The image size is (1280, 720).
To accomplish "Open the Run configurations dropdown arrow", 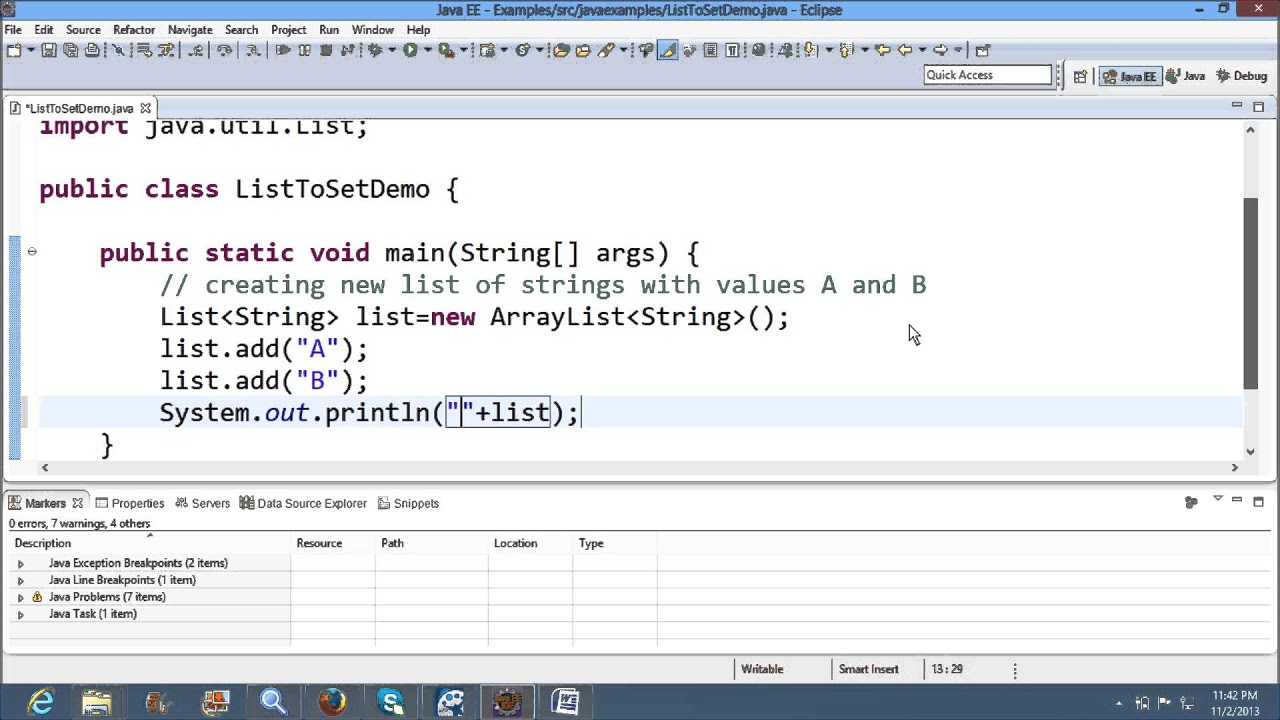I will click(x=427, y=50).
